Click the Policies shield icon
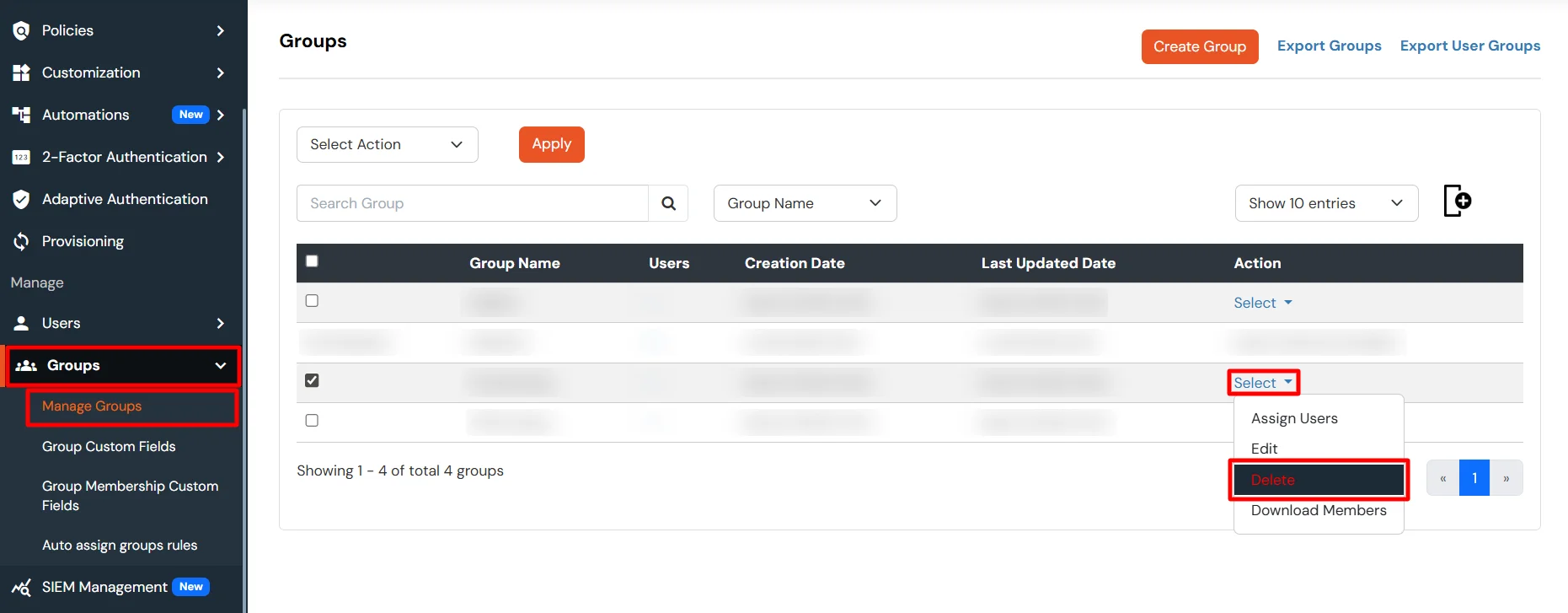This screenshot has height=613, width=1568. pyautogui.click(x=21, y=30)
